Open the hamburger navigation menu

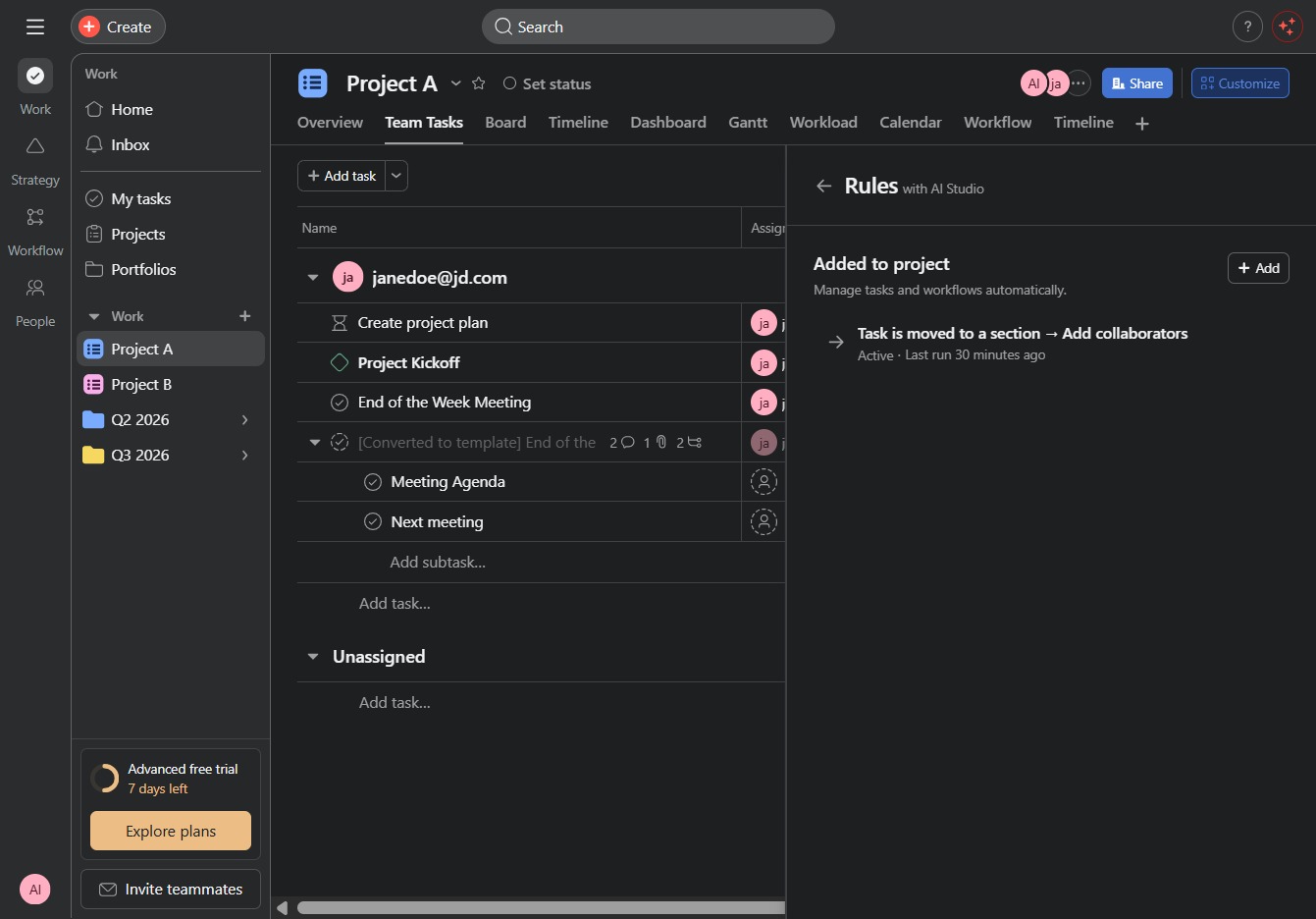coord(35,27)
